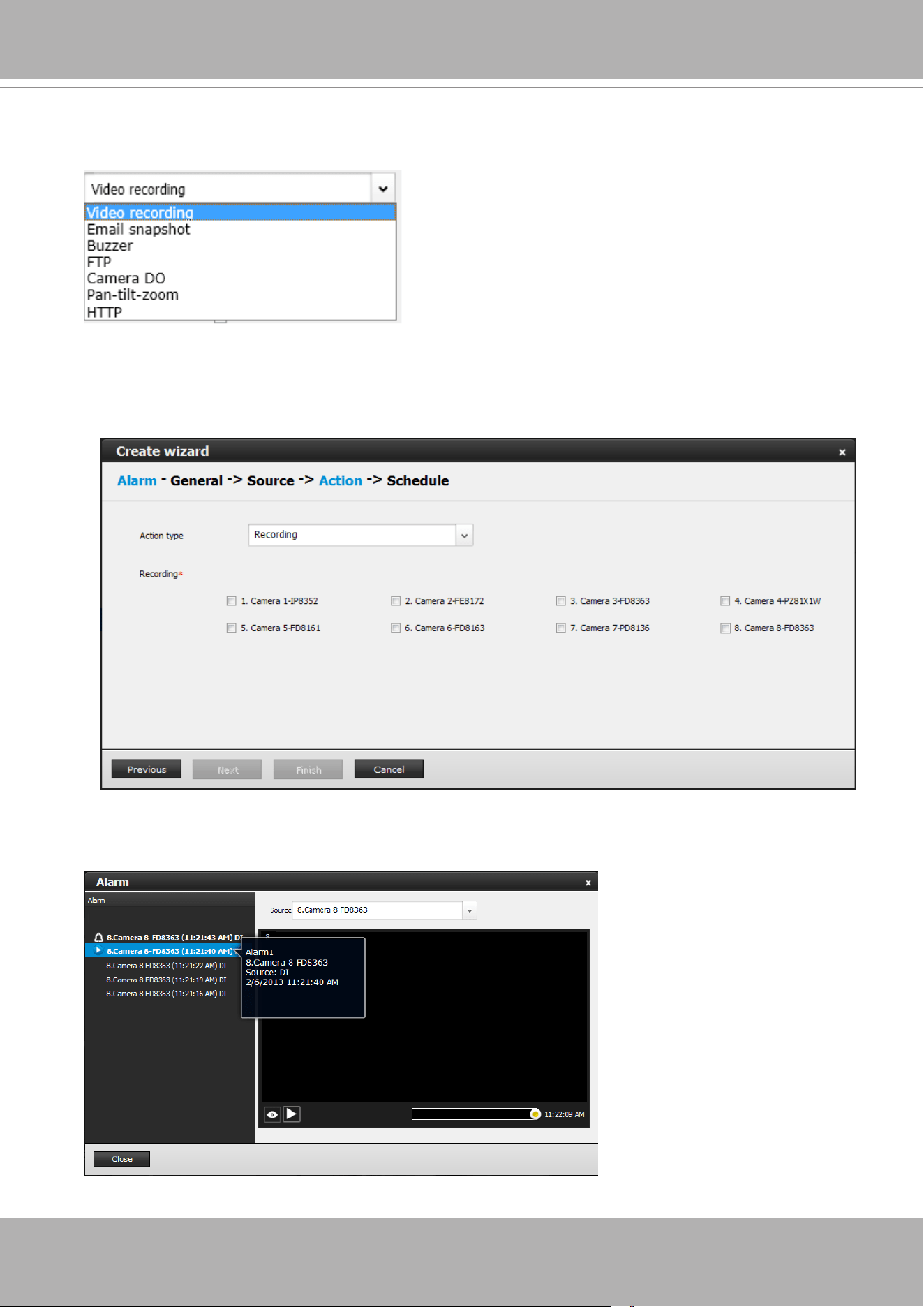
Task: Check Camera 8-FD8363 checkbox
Action: coord(725,628)
